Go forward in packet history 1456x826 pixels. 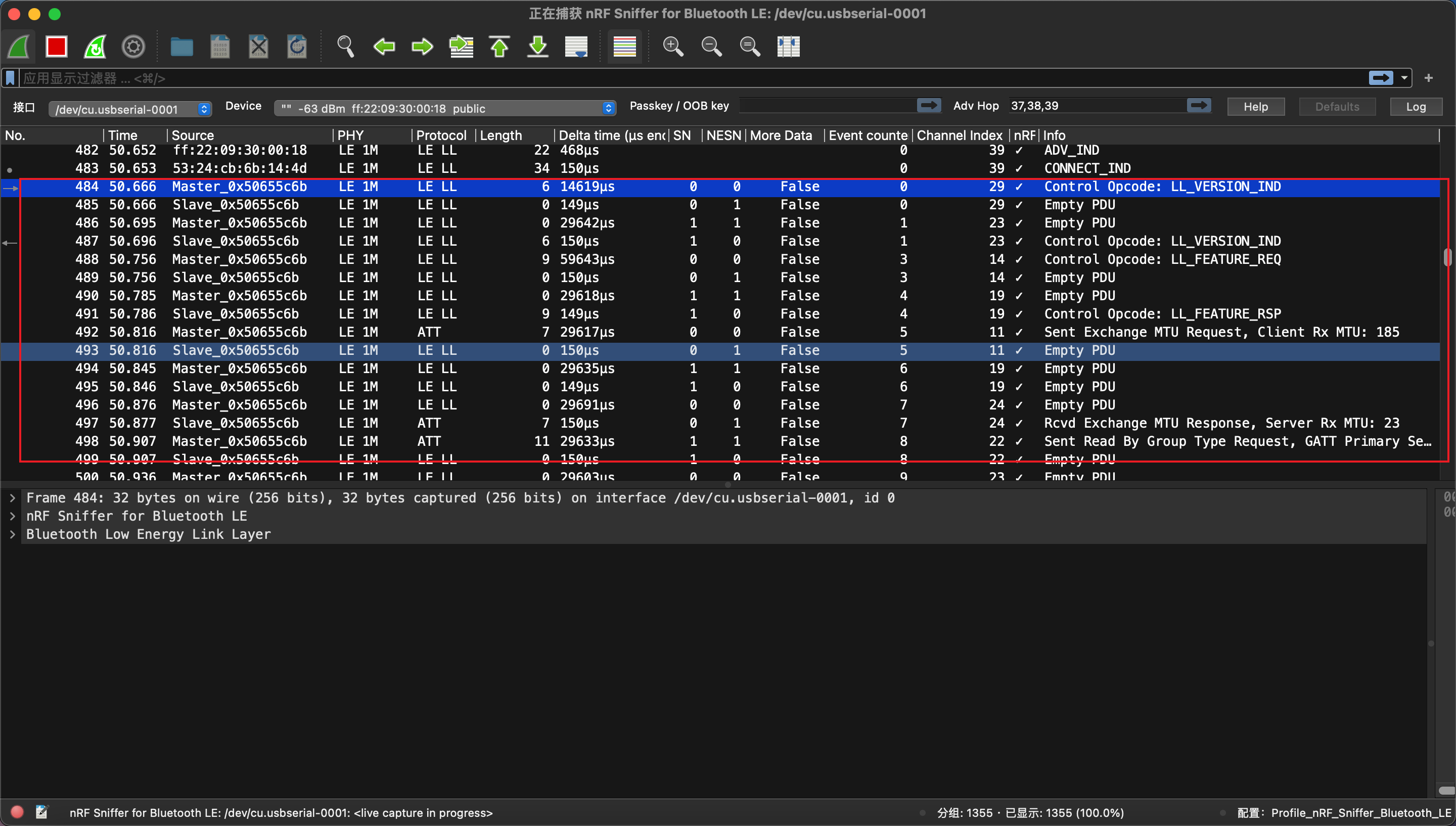(423, 47)
